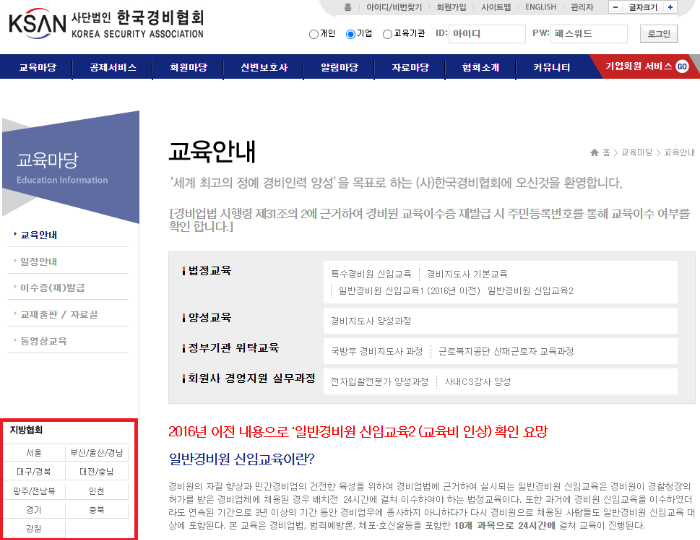Select the 기업 radio button
The height and width of the screenshot is (540, 700).
pyautogui.click(x=350, y=34)
